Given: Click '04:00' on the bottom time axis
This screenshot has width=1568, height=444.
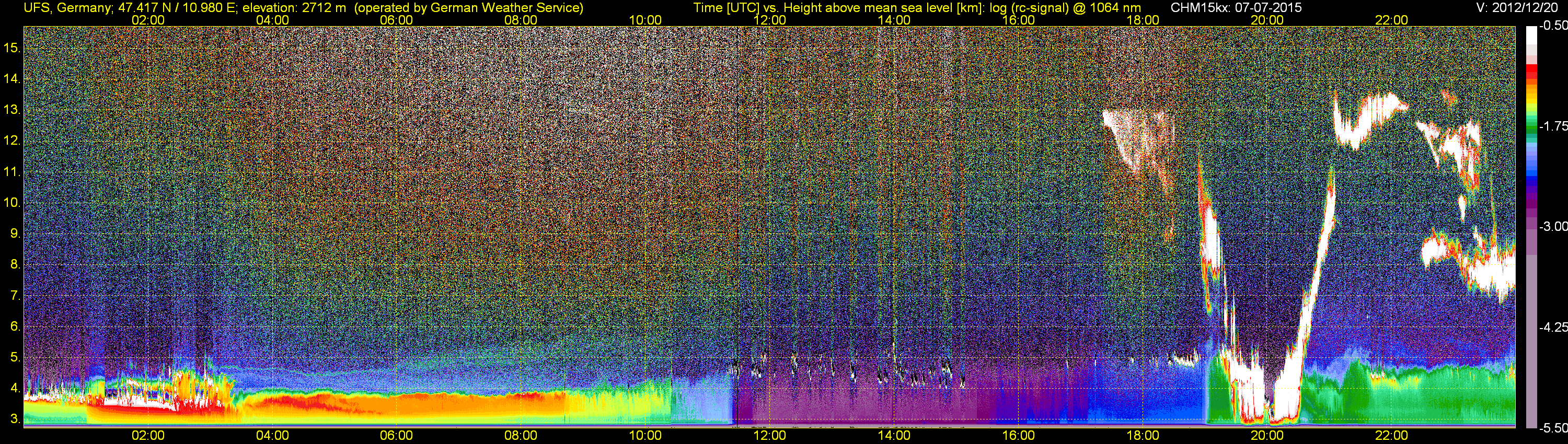Looking at the screenshot, I should (272, 436).
